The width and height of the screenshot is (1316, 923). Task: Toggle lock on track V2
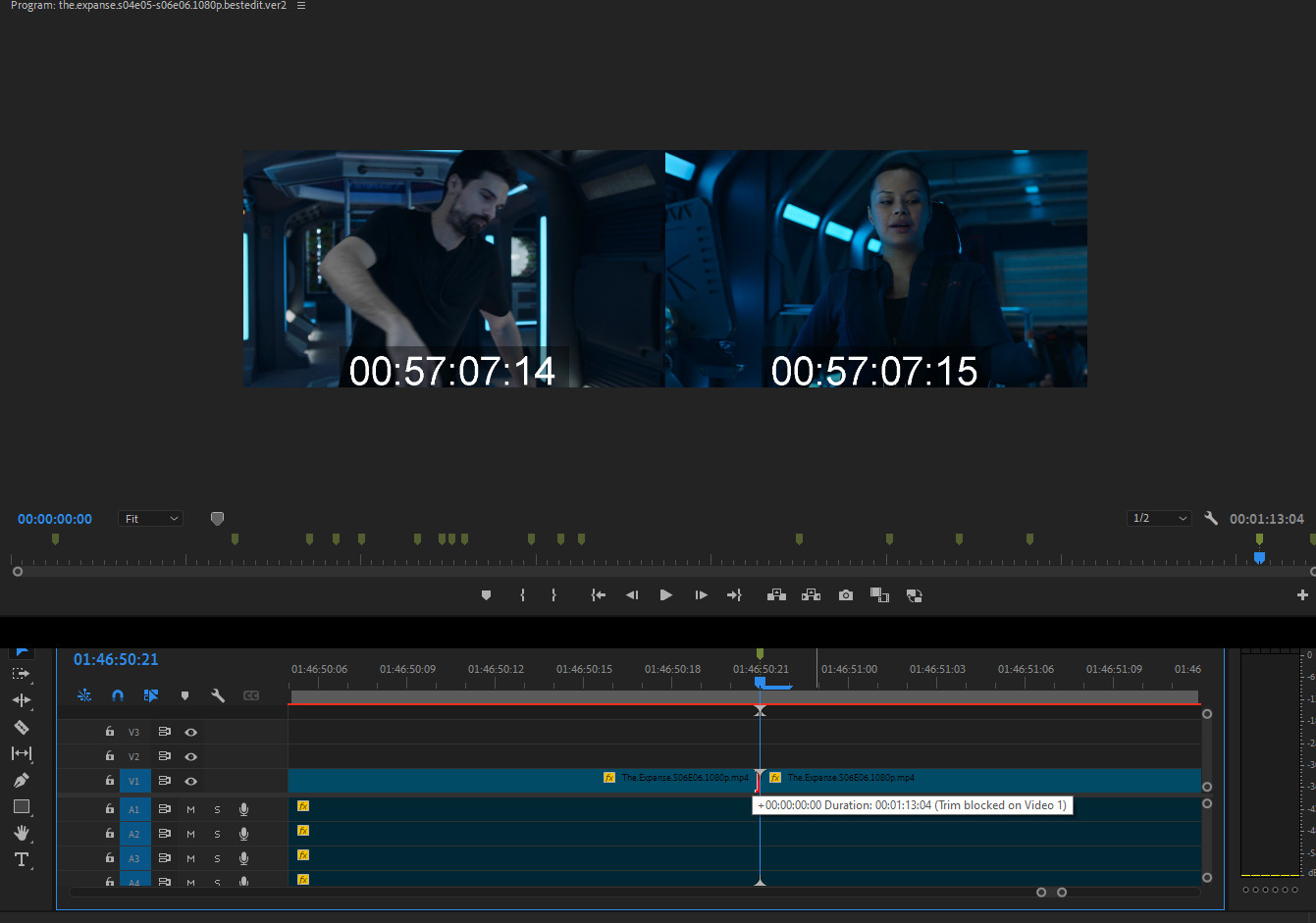click(110, 756)
